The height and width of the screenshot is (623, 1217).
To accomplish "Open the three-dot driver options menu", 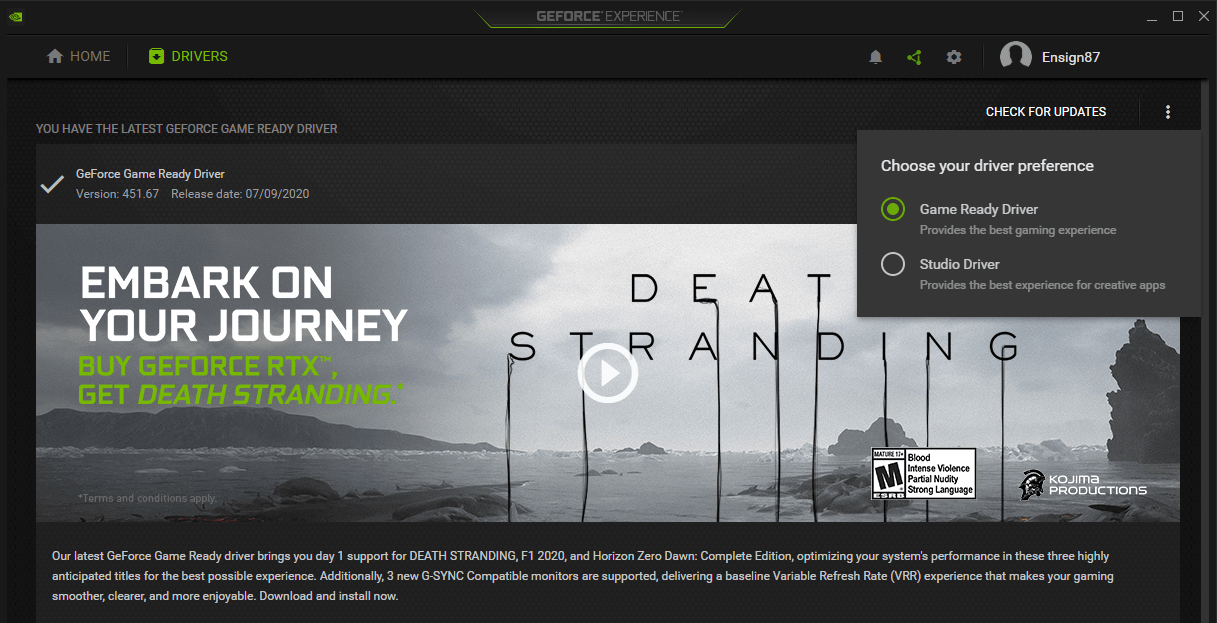I will 1168,112.
